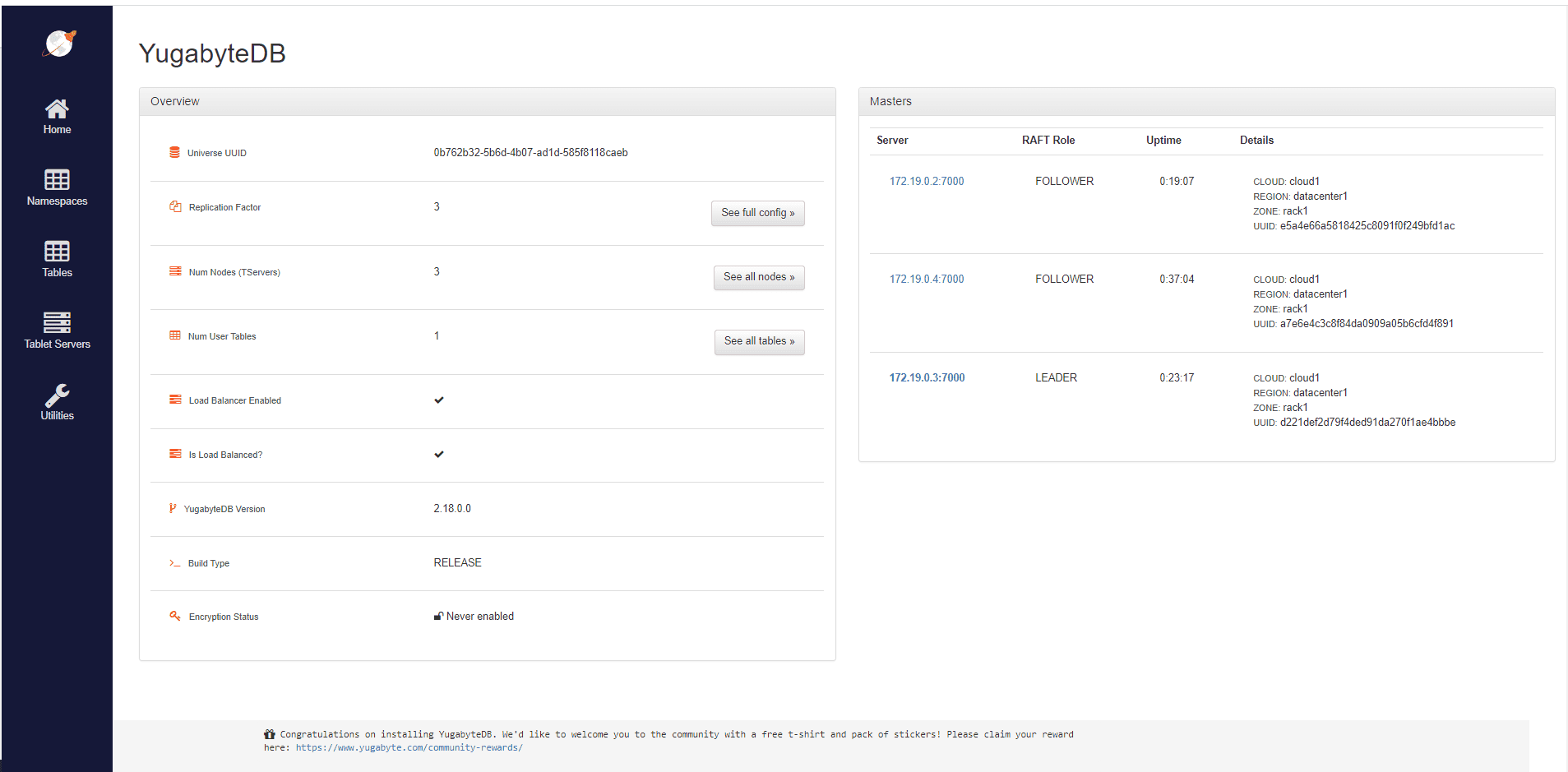The width and height of the screenshot is (1568, 772).
Task: Click FOLLOWER role for 172.19.0.4
Action: pyautogui.click(x=1064, y=279)
